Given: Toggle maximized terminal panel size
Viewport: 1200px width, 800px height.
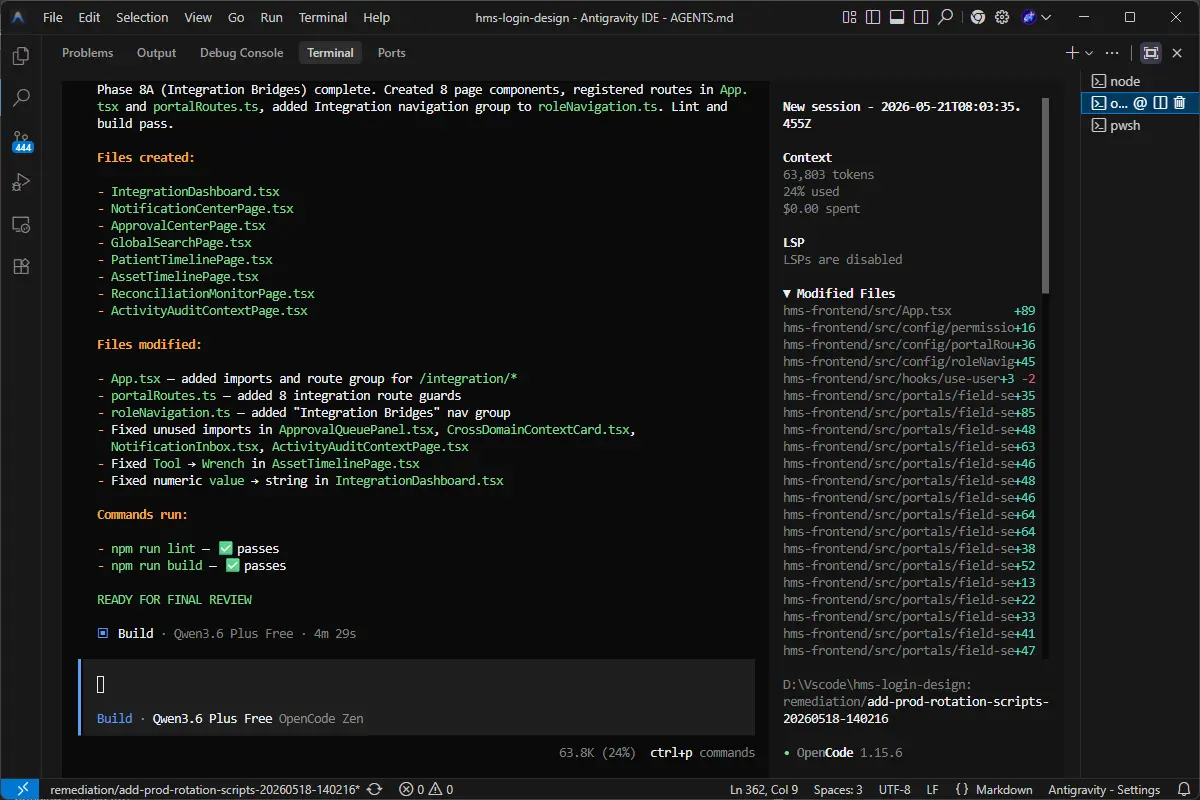Looking at the screenshot, I should click(1151, 53).
